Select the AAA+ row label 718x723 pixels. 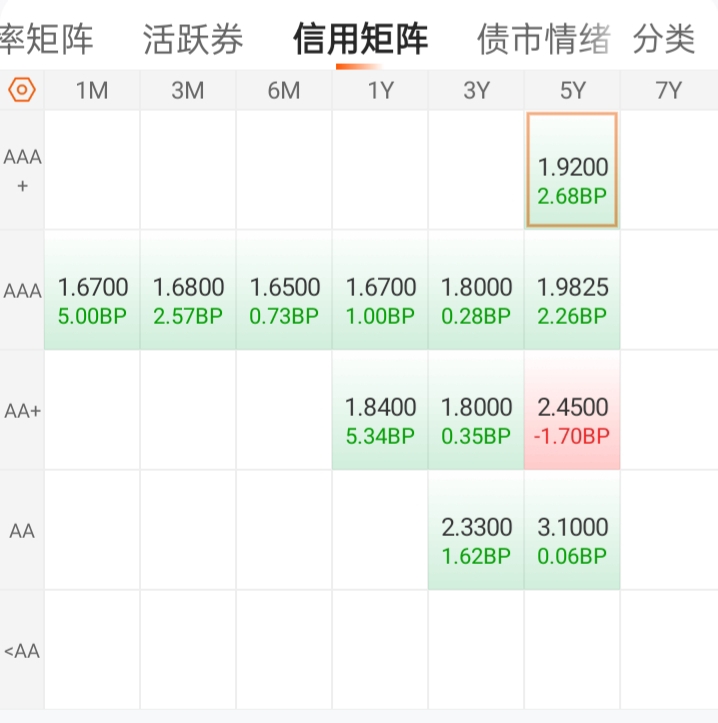[x=22, y=171]
